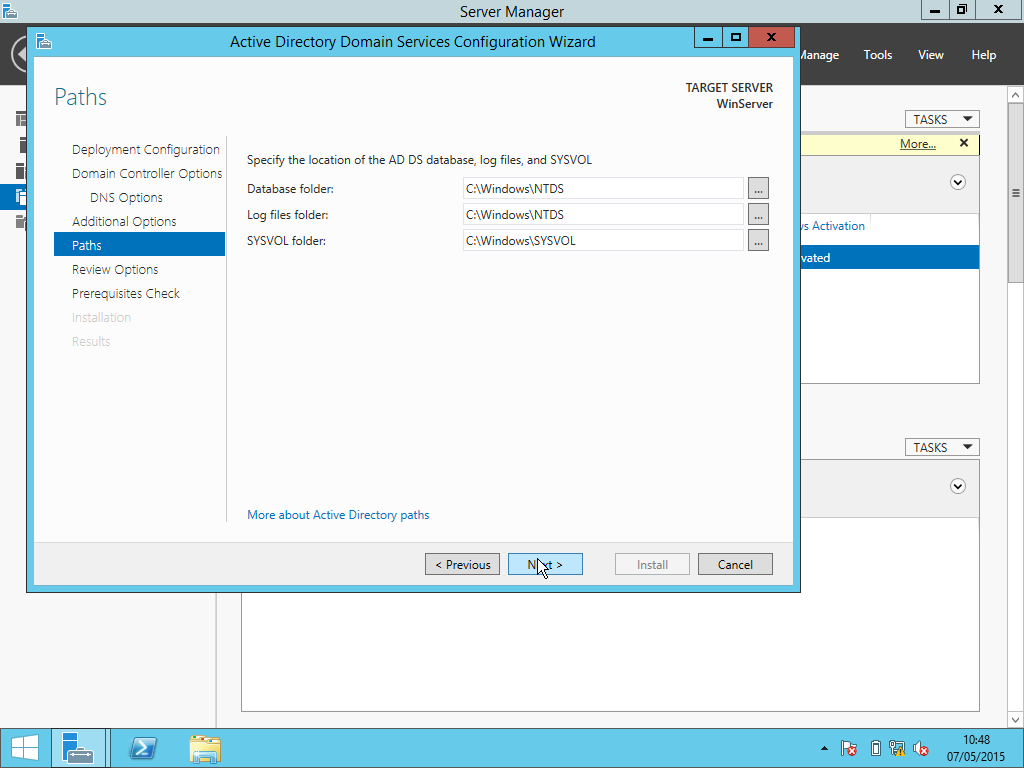1024x768 pixels.
Task: Click the muted speaker tray icon
Action: 921,748
